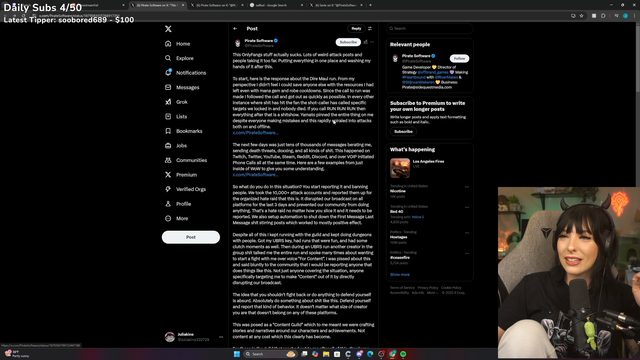Open Pirate Software avatar in Relevant people
640x360 pixels.
395,58
